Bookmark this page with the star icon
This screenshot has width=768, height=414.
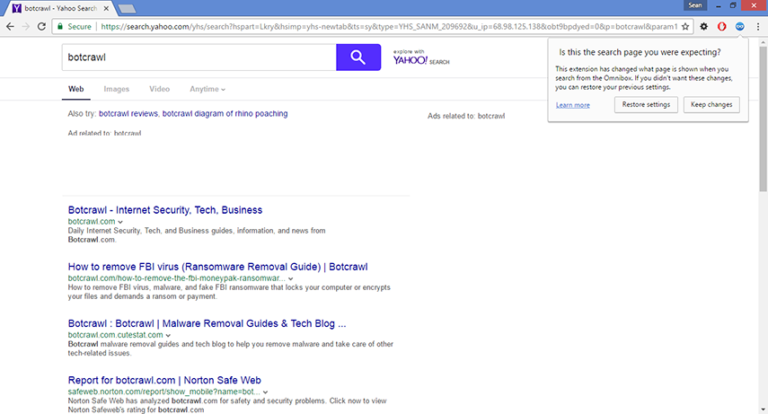pos(685,26)
